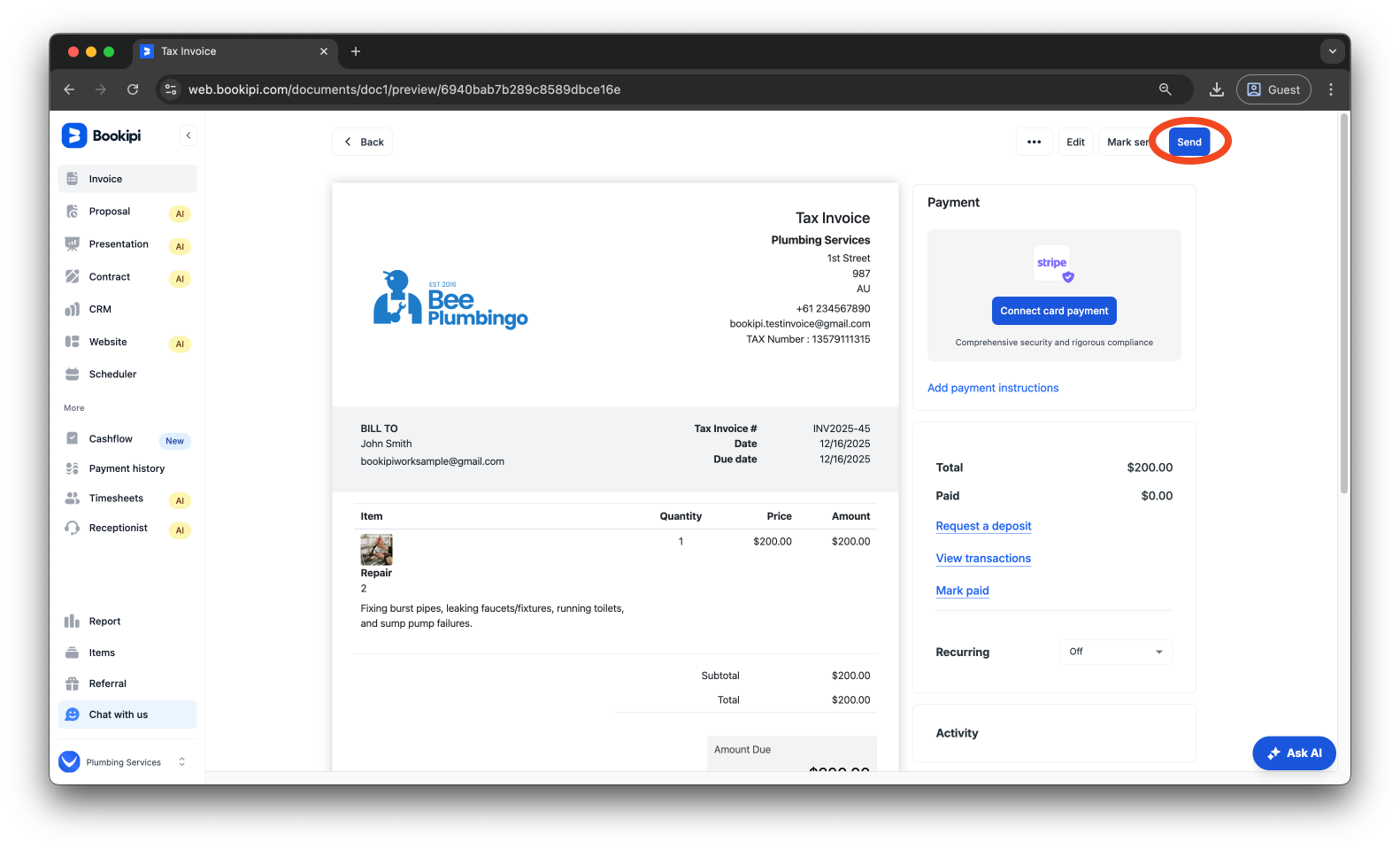Open Chat with us
The image size is (1400, 850).
click(x=127, y=715)
